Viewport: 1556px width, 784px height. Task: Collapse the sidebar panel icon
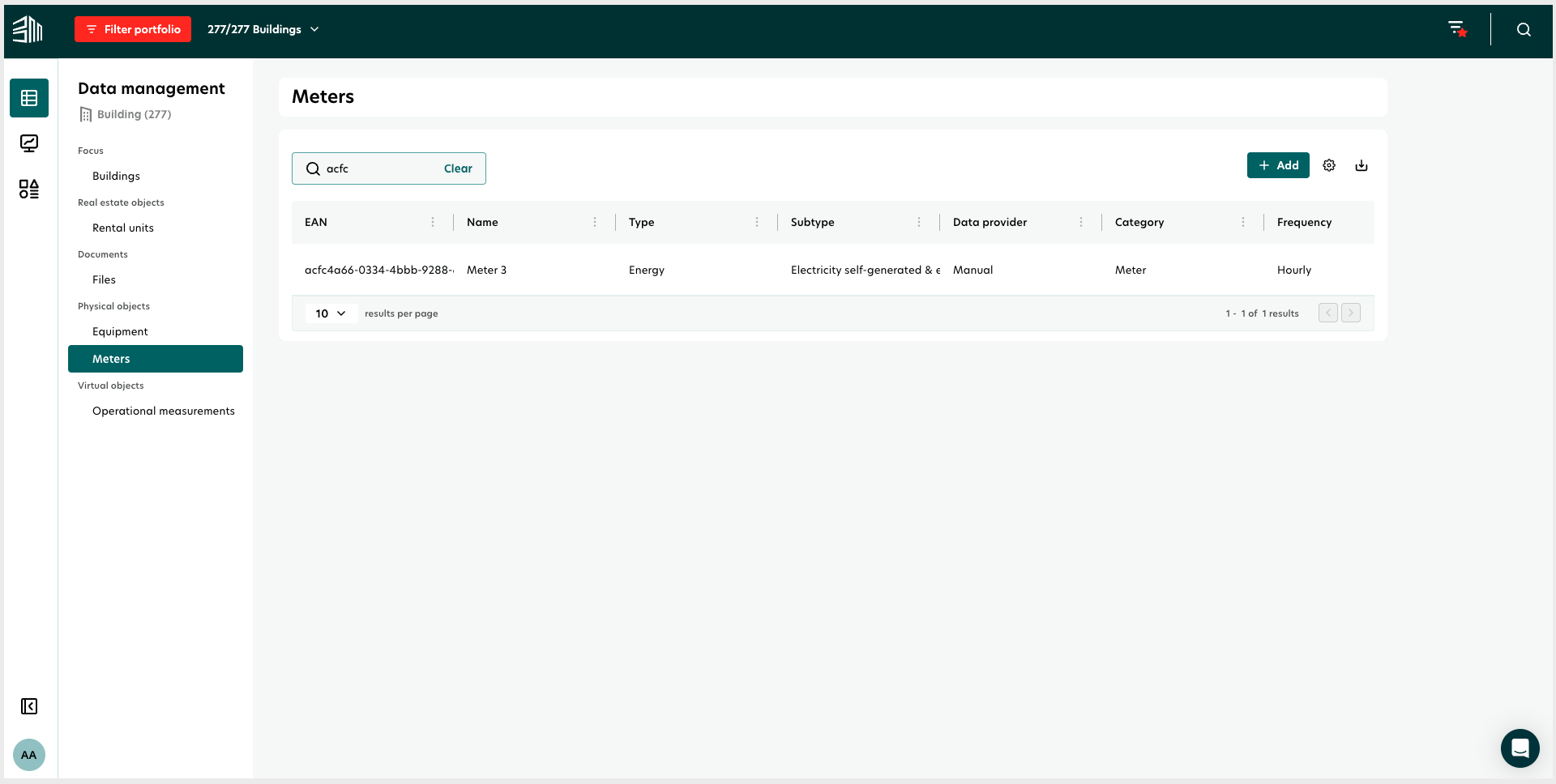click(29, 706)
